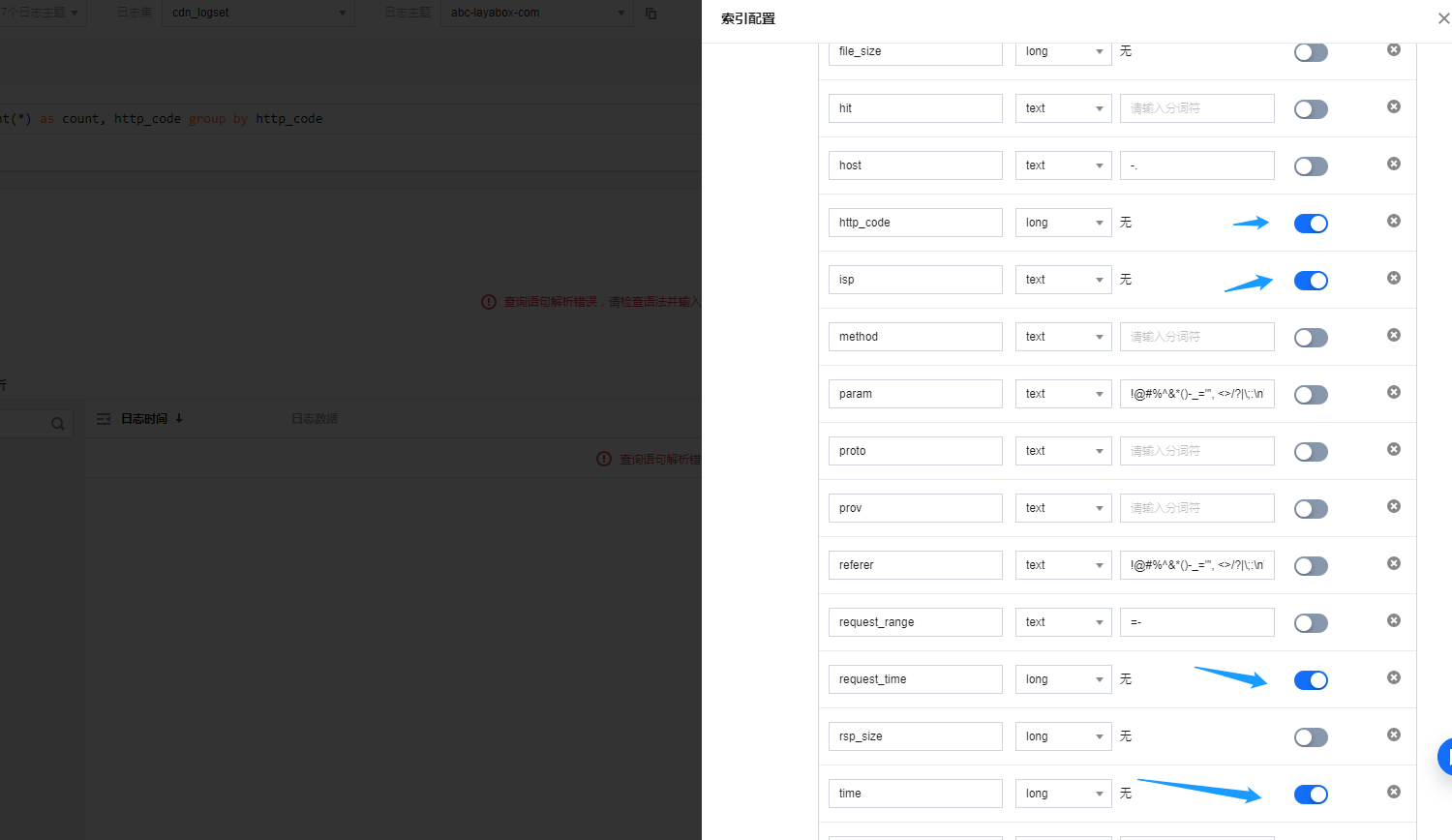
Task: Open type dropdown for param field
Action: pyautogui.click(x=1063, y=394)
